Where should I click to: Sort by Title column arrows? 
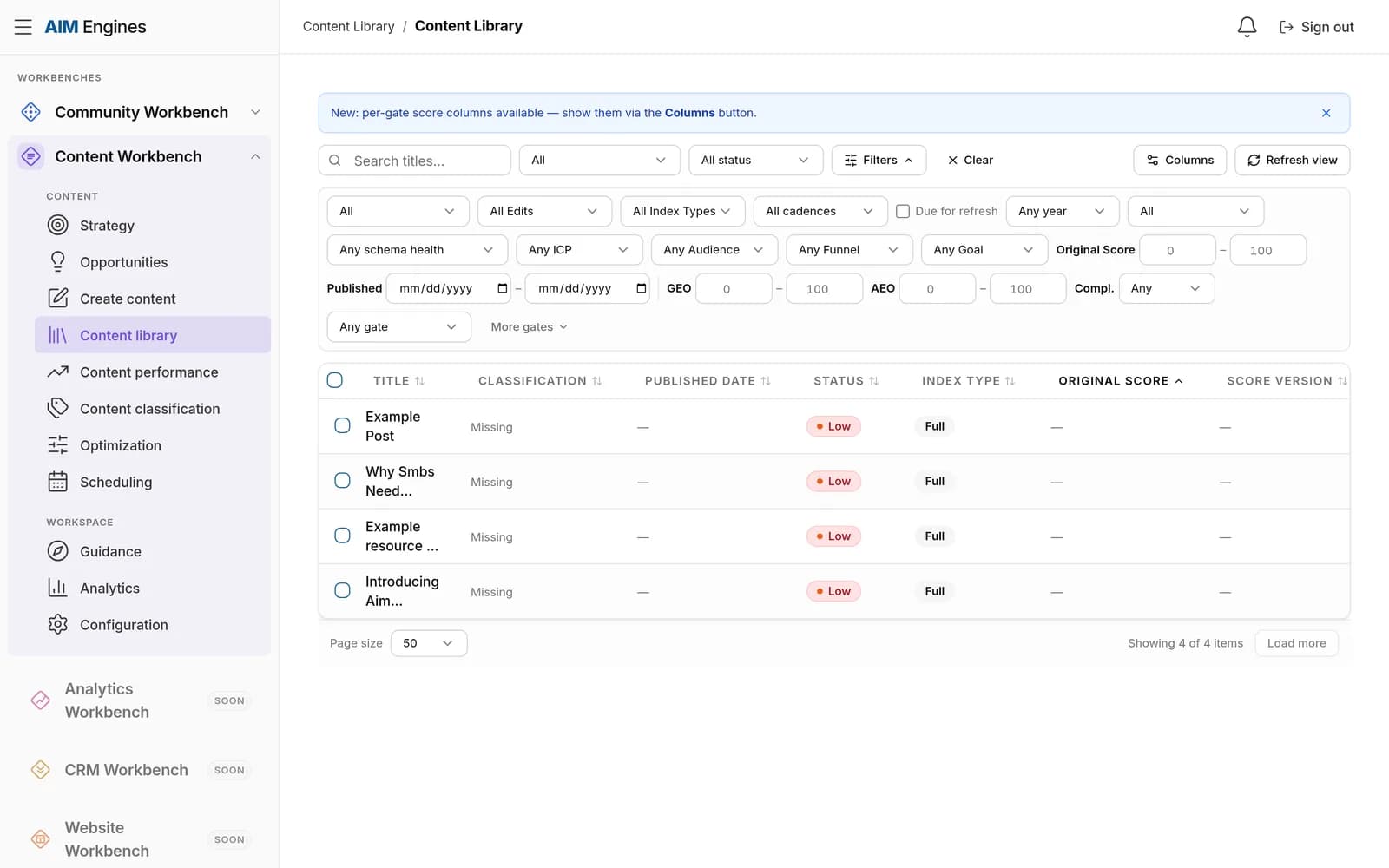tap(419, 381)
